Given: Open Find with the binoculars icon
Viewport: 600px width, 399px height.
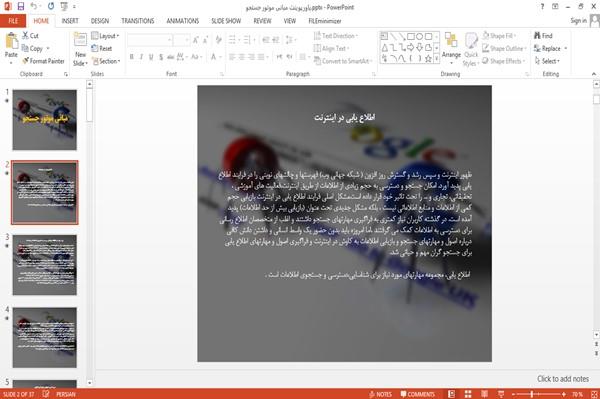Looking at the screenshot, I should tap(543, 36).
